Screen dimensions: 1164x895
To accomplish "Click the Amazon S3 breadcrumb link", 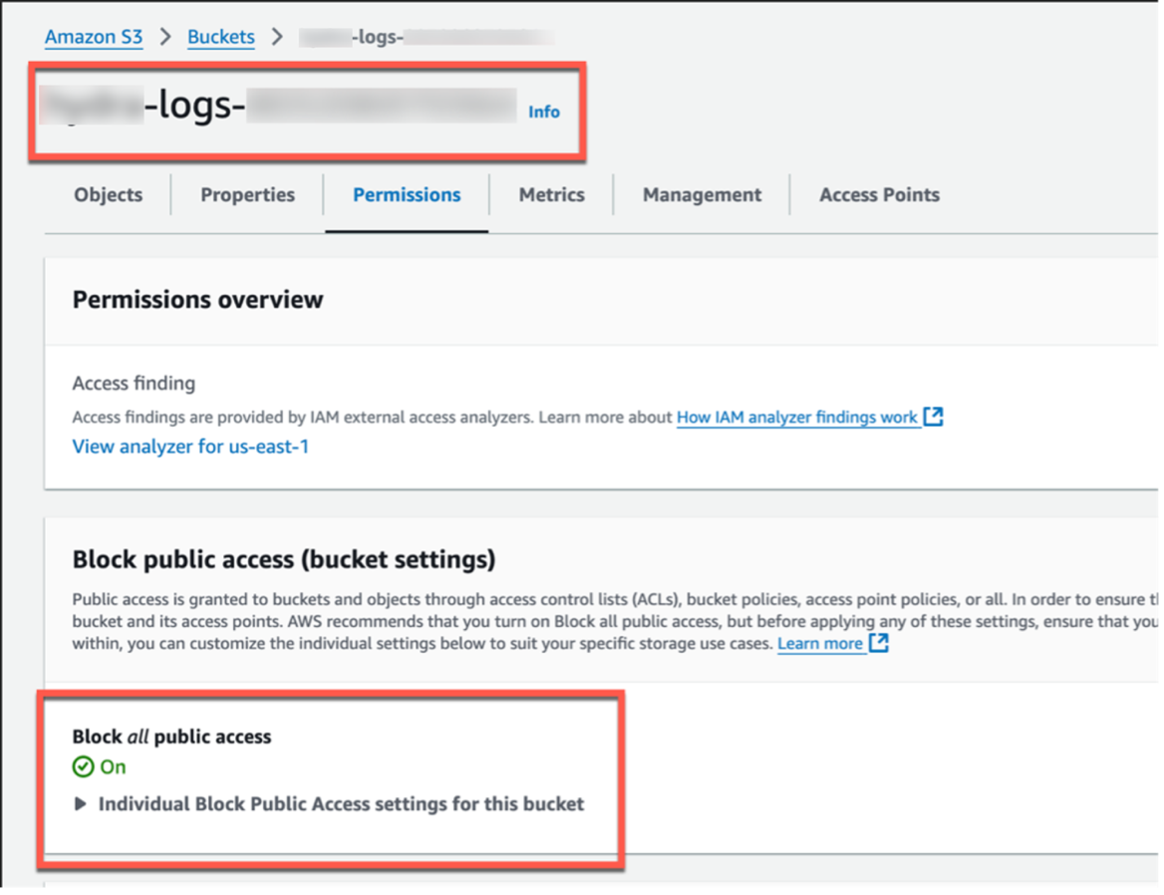I will pyautogui.click(x=93, y=36).
